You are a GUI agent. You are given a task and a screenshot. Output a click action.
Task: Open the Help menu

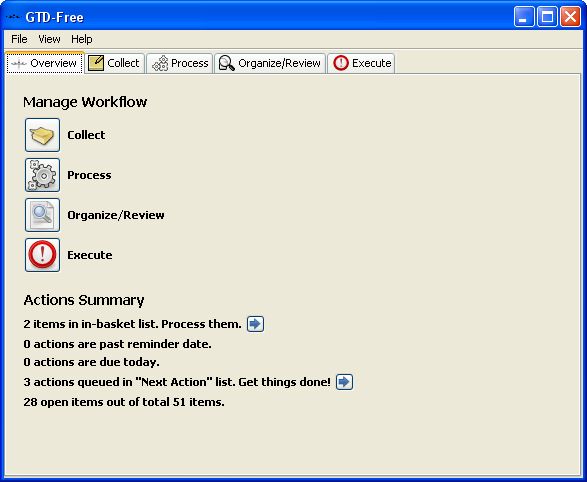point(82,39)
